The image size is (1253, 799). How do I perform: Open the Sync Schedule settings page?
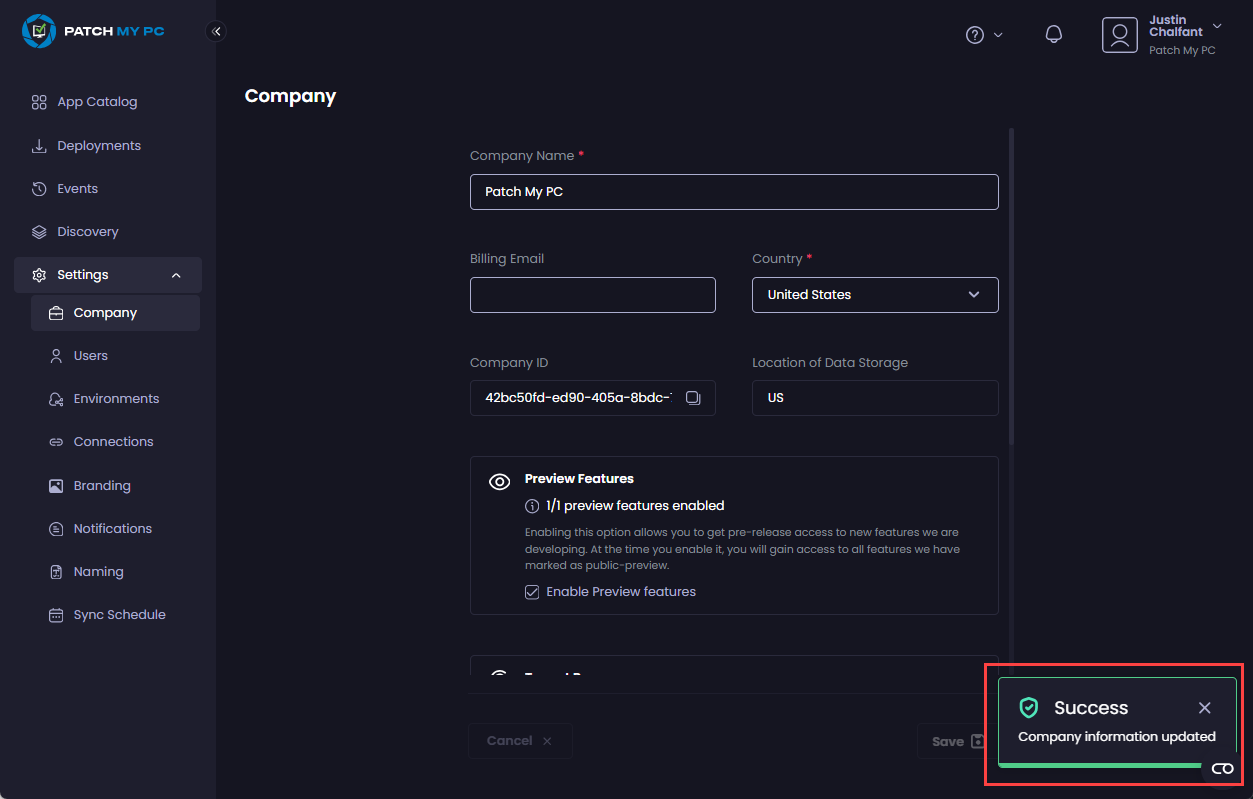click(x=118, y=614)
